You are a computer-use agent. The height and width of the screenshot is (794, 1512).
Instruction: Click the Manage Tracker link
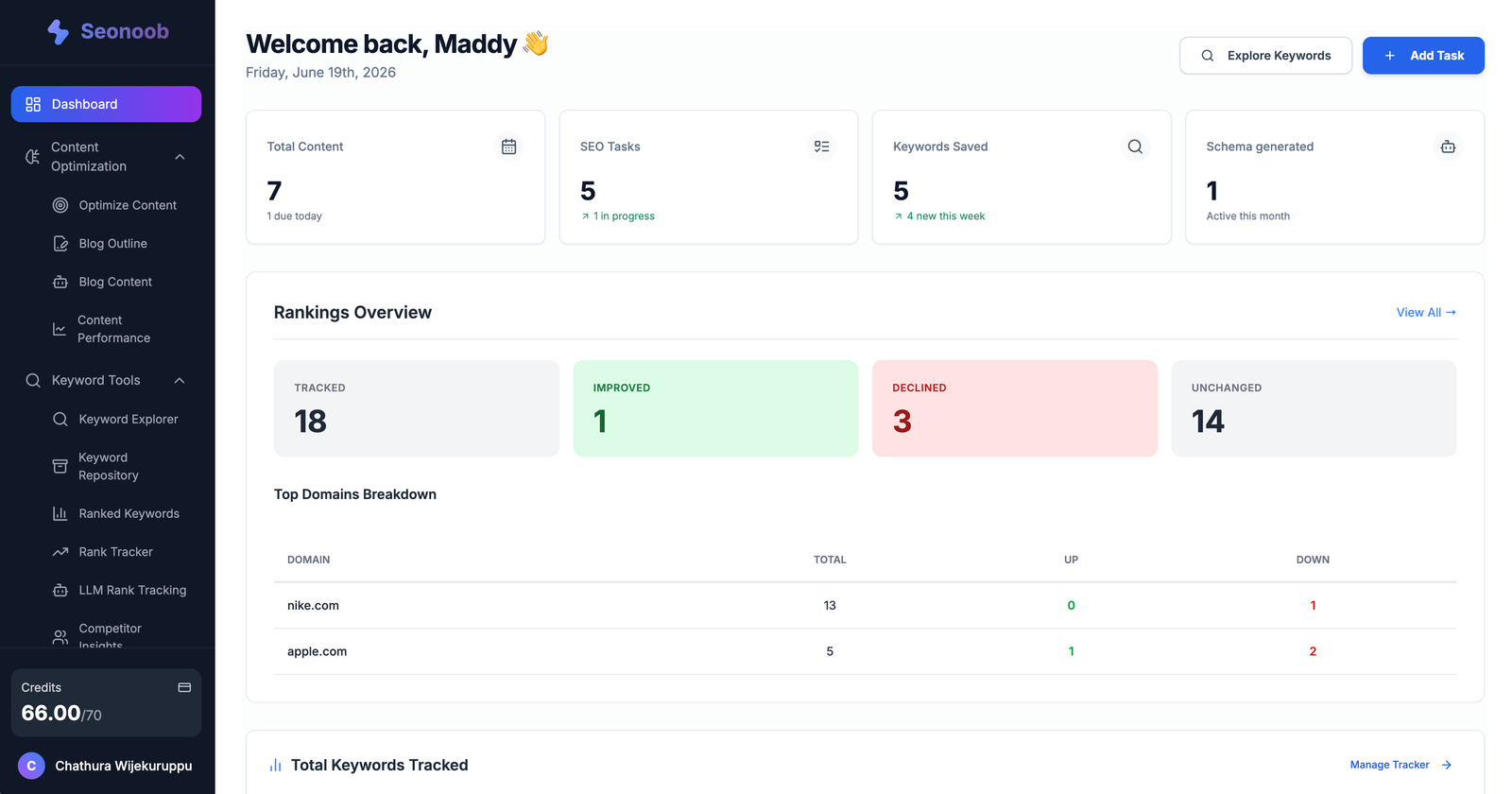tap(1400, 766)
